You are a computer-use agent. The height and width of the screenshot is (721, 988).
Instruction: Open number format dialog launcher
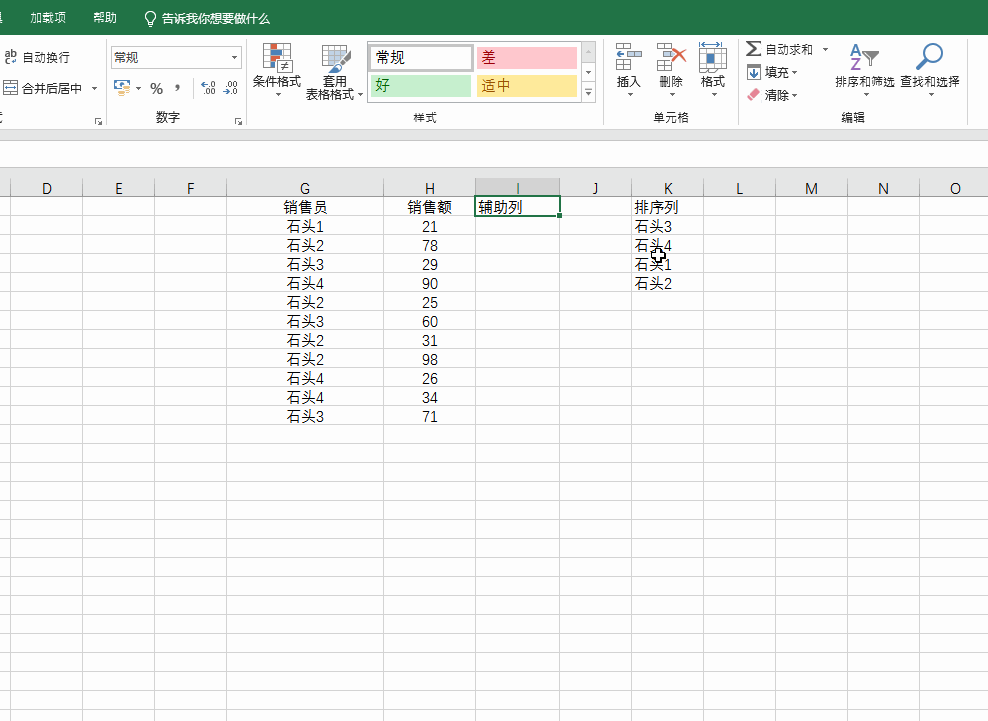tap(238, 121)
